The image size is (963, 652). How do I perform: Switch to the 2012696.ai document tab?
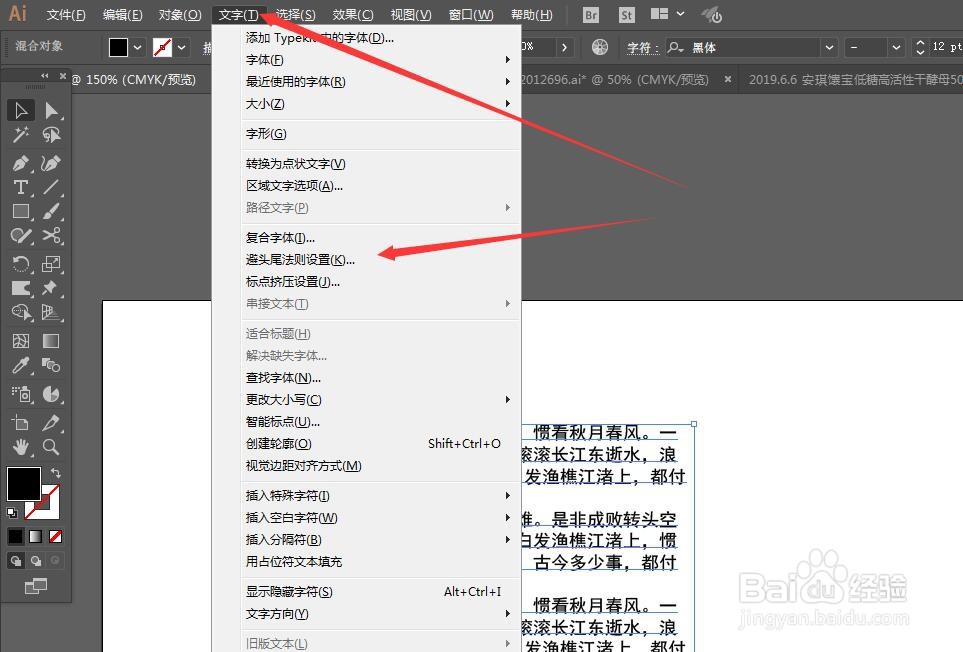[x=615, y=80]
